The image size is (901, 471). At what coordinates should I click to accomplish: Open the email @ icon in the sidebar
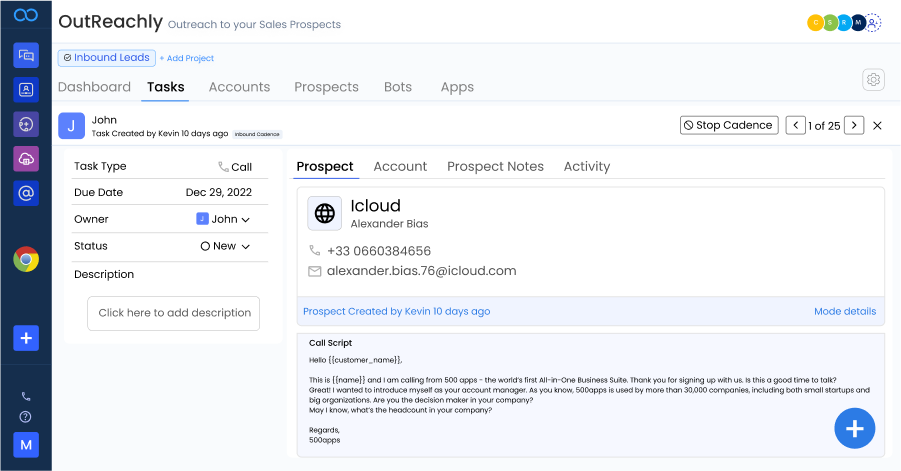coord(26,193)
